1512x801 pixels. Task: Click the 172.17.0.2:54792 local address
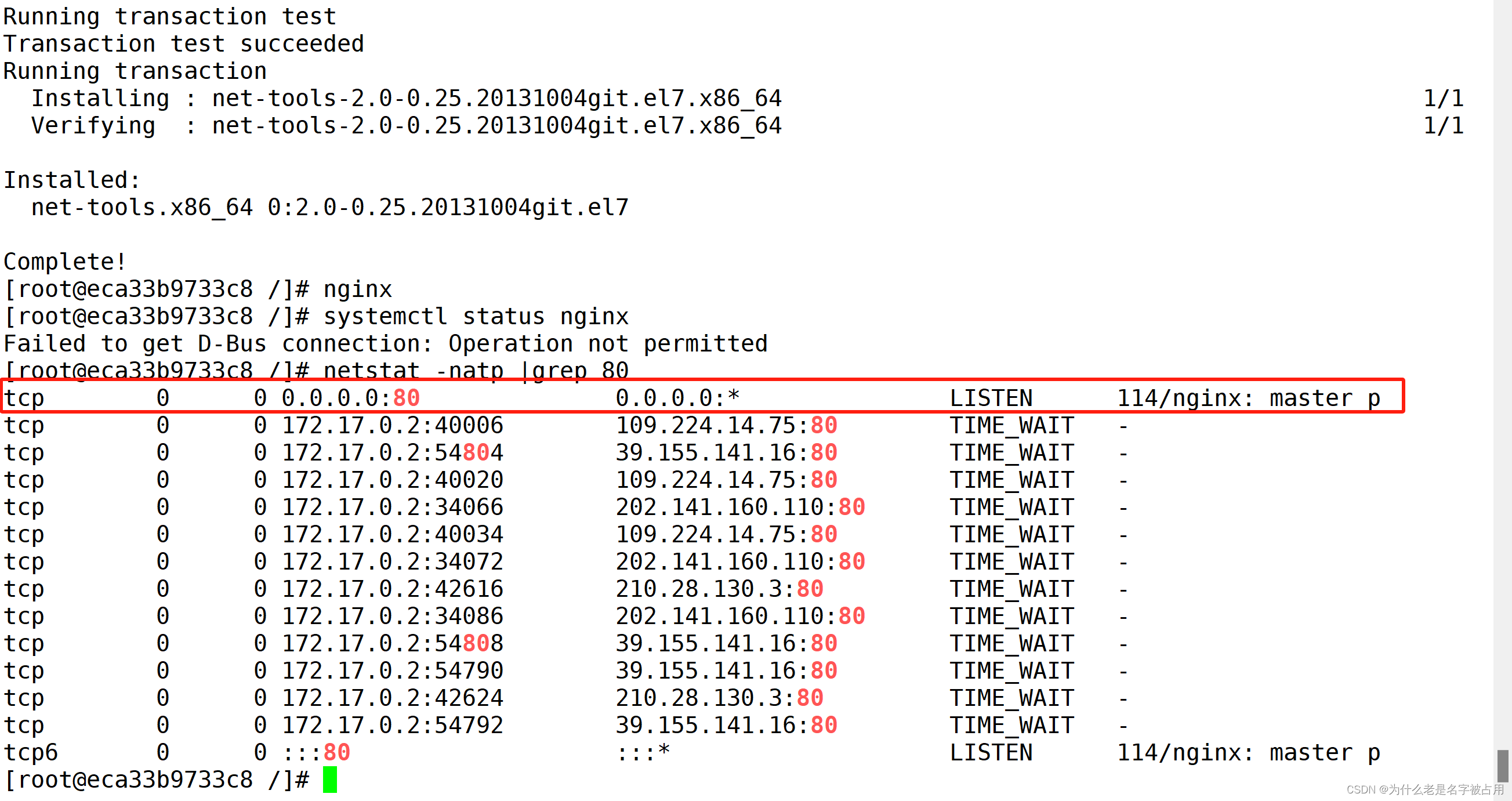[x=392, y=724]
